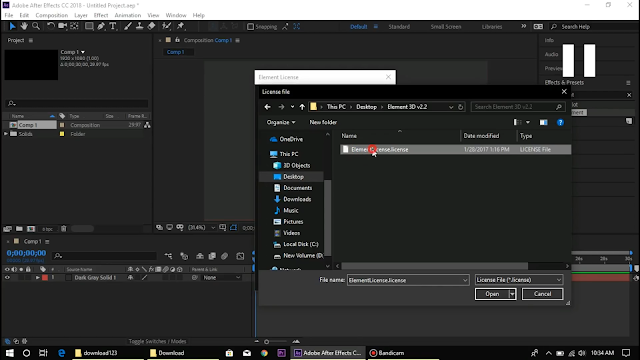Click the red label color of layer 1
The width and height of the screenshot is (640, 360).
(x=45, y=278)
